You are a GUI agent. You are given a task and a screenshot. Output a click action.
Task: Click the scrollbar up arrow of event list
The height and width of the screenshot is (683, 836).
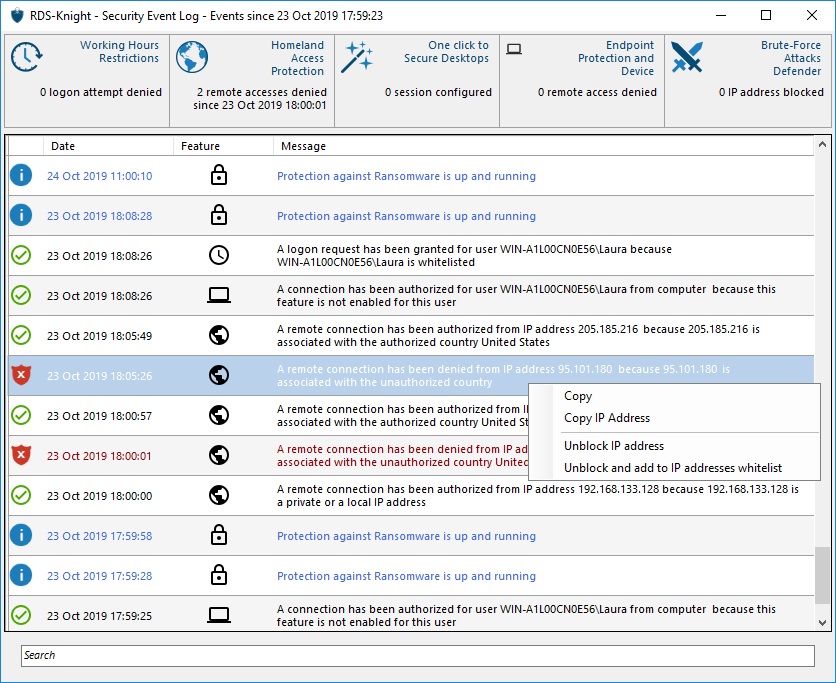(x=822, y=144)
